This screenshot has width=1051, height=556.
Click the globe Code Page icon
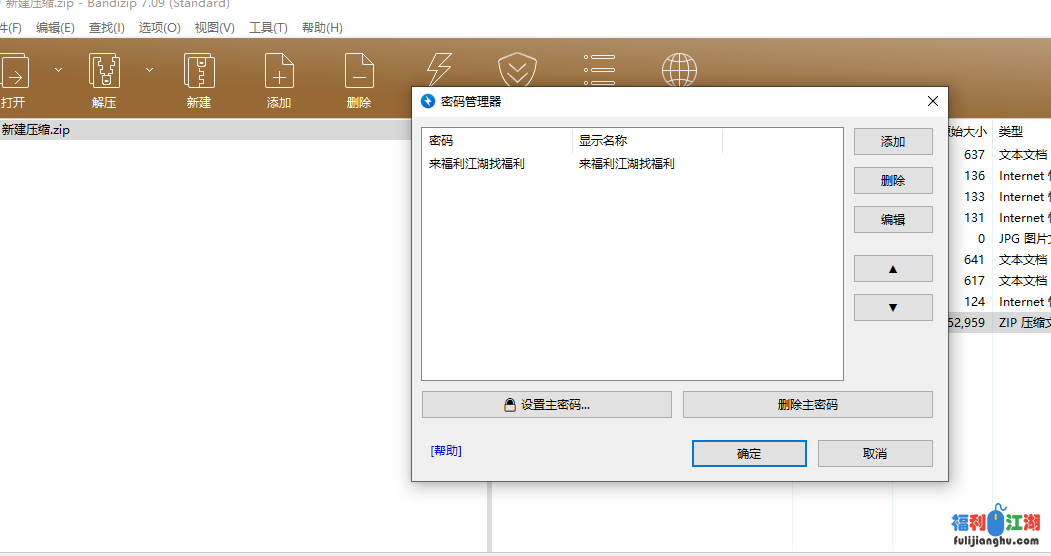(x=679, y=70)
